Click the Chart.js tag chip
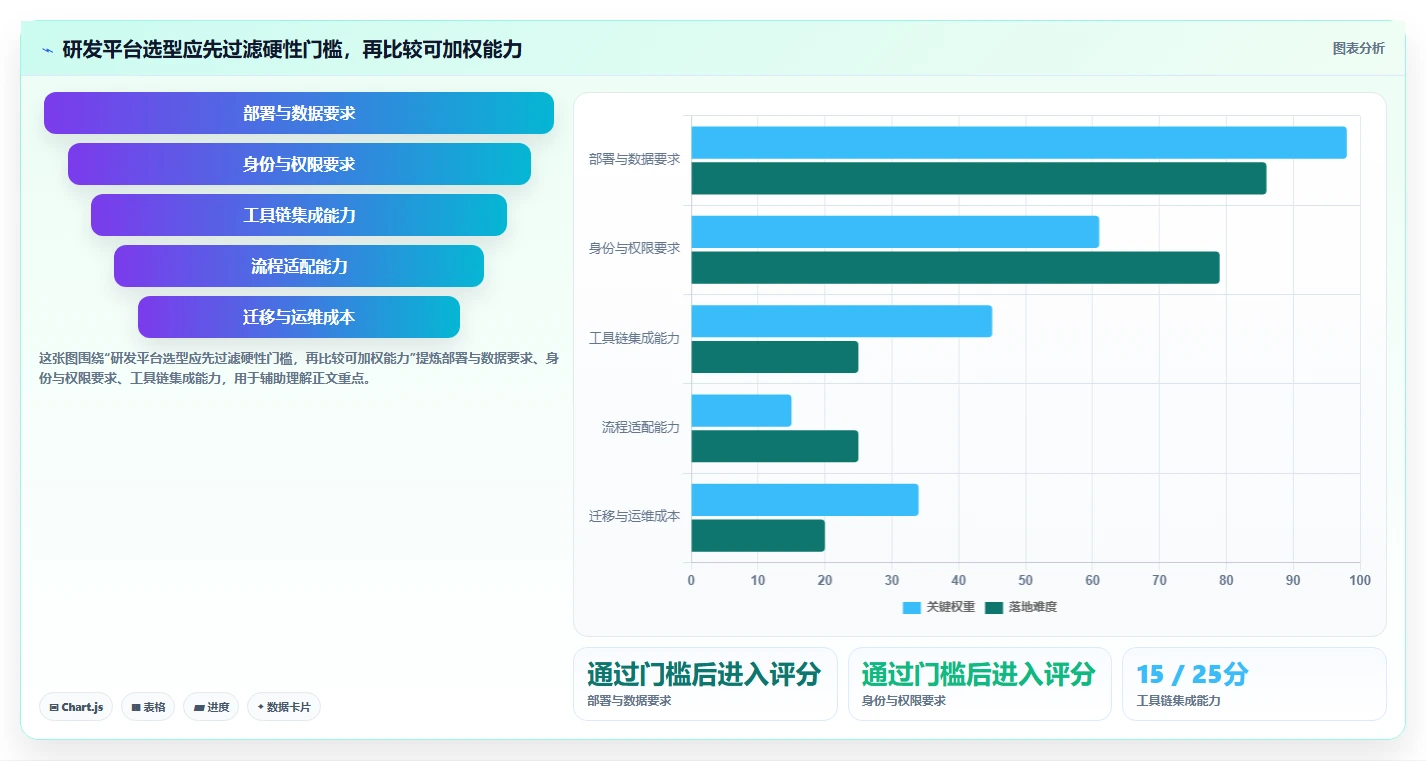Screen dimensions: 1426x761 [x=77, y=707]
